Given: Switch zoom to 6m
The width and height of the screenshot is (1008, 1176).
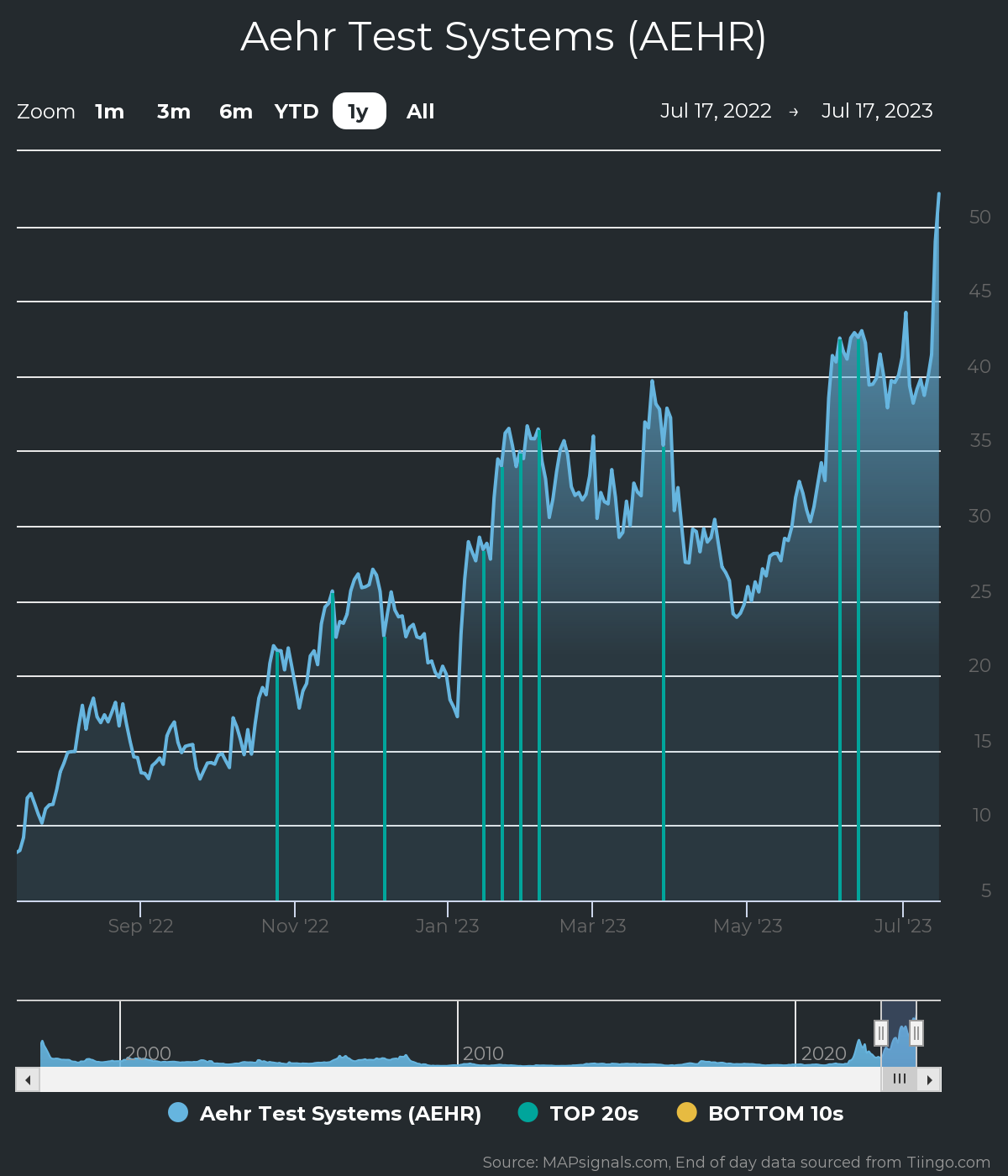Looking at the screenshot, I should pos(236,112).
